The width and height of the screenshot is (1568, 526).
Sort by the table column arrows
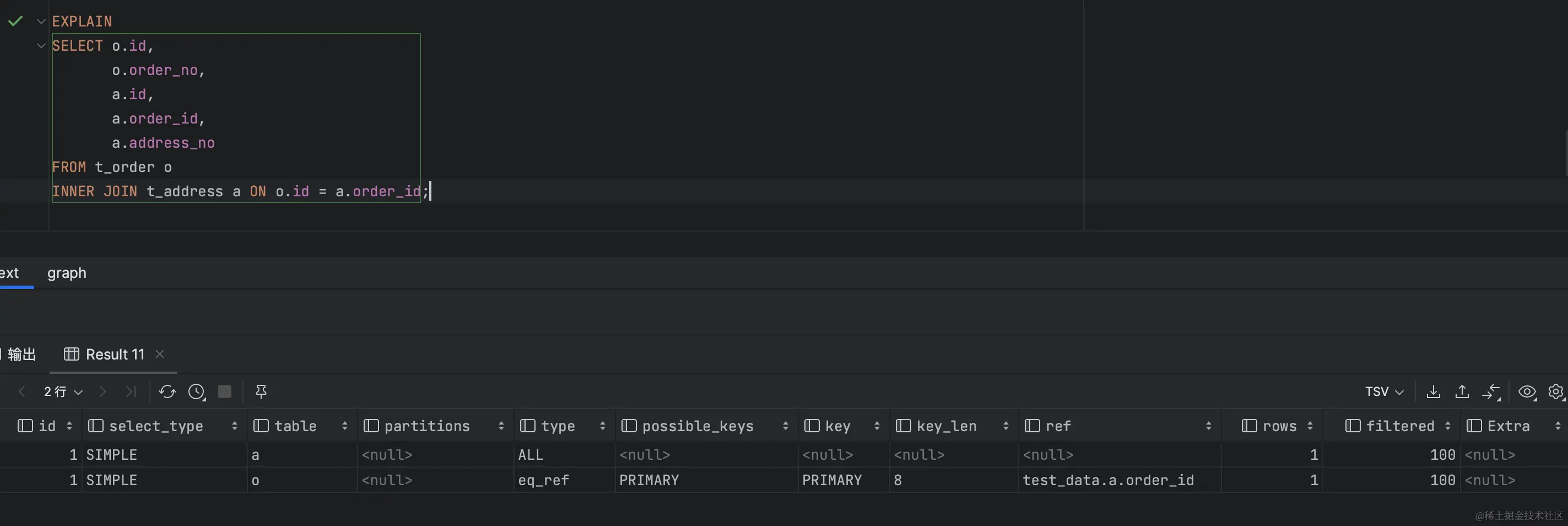[x=344, y=426]
